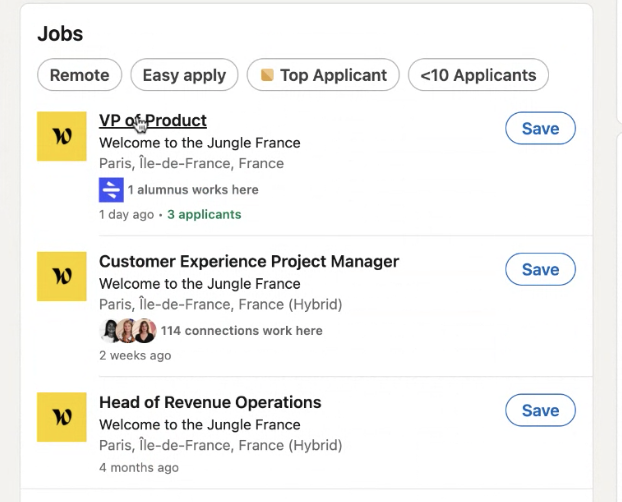Open Customer Experience Project Manager job
This screenshot has height=502, width=622.
[x=249, y=262]
